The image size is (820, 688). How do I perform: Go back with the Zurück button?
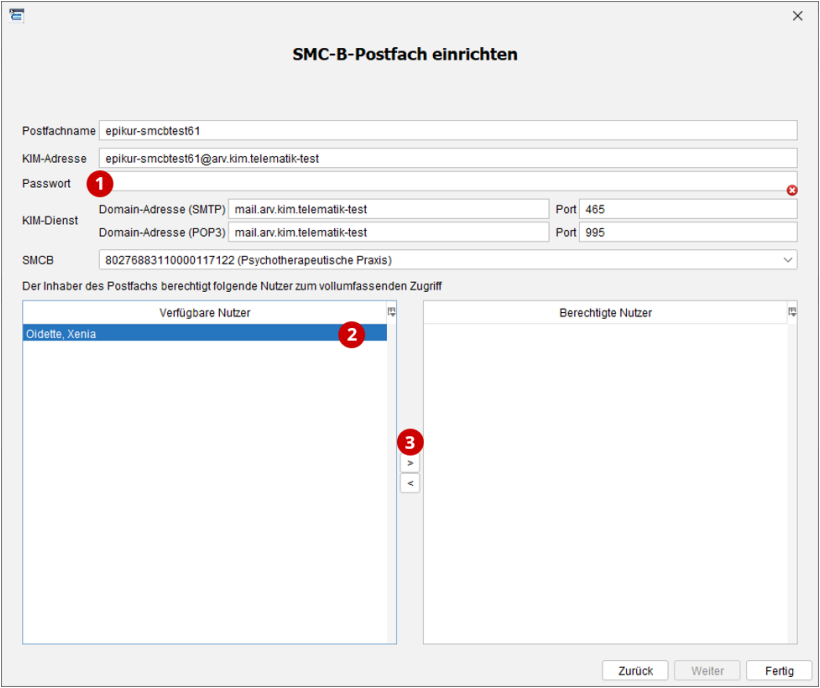635,671
